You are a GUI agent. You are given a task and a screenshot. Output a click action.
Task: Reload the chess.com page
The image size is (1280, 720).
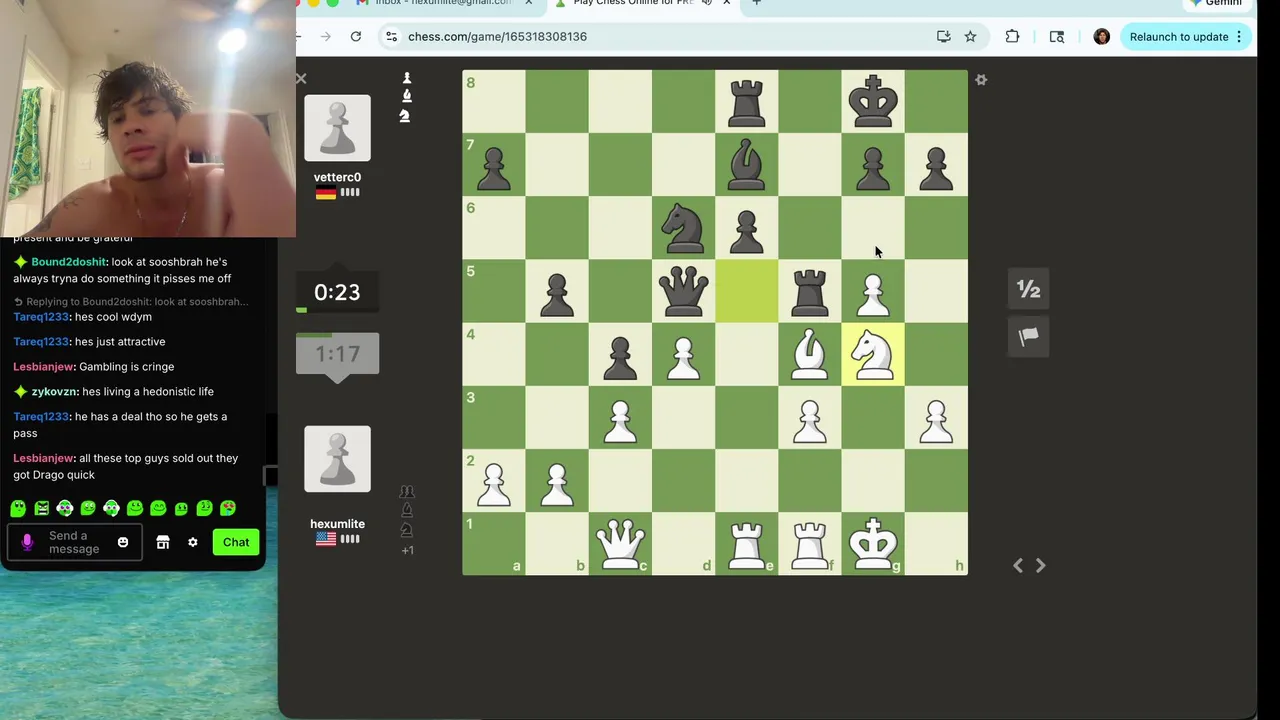point(356,36)
